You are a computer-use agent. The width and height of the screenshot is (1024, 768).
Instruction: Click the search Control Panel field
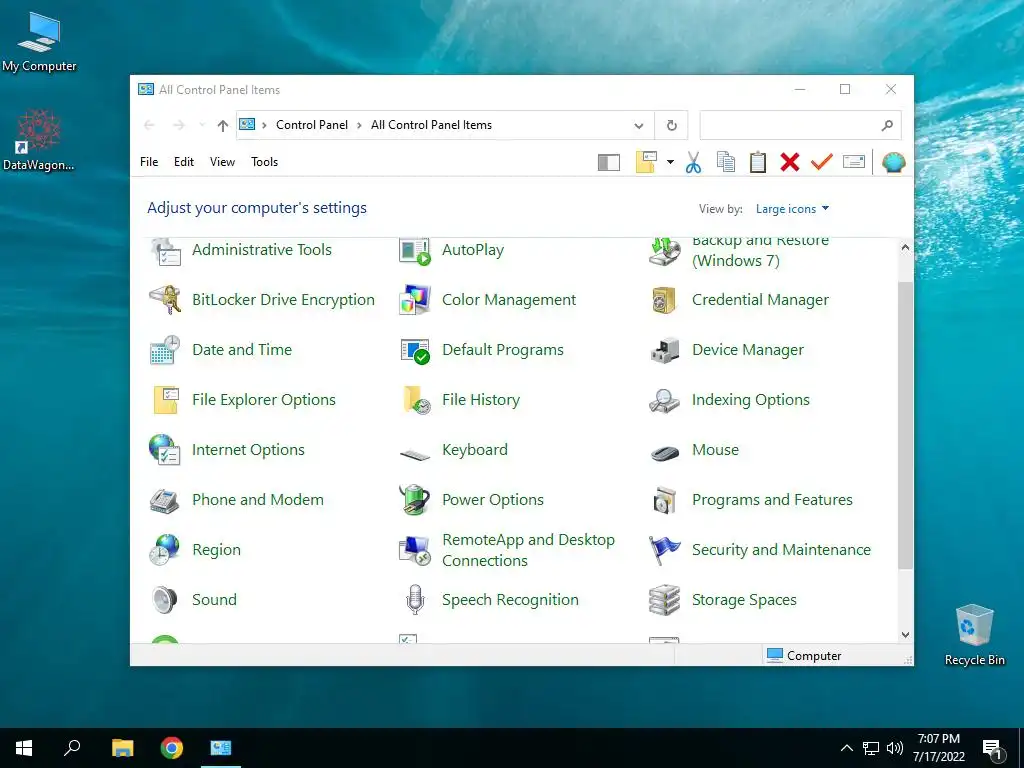tap(801, 125)
